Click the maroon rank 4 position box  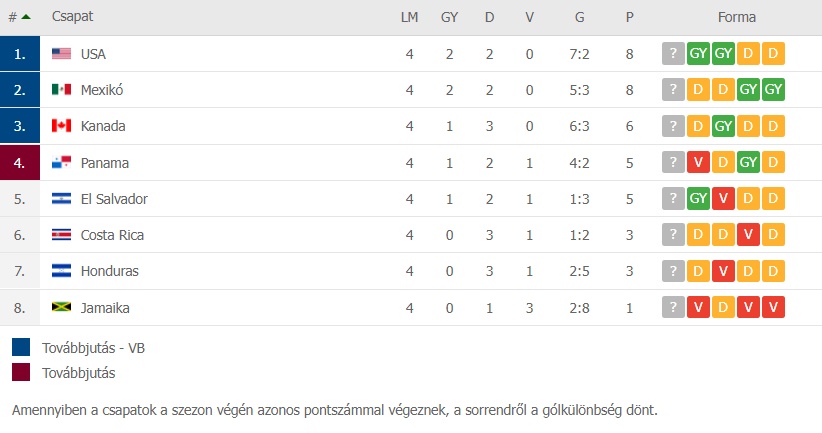point(20,163)
